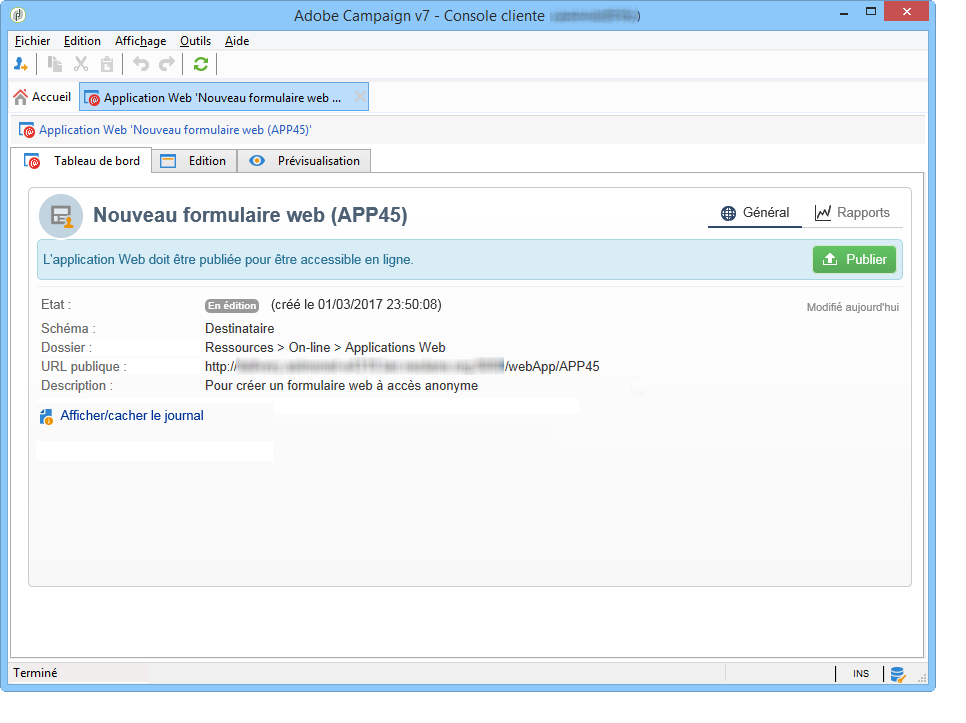Click the description 'Pour créer un formulaire web'
The width and height of the screenshot is (966, 723).
click(x=341, y=386)
